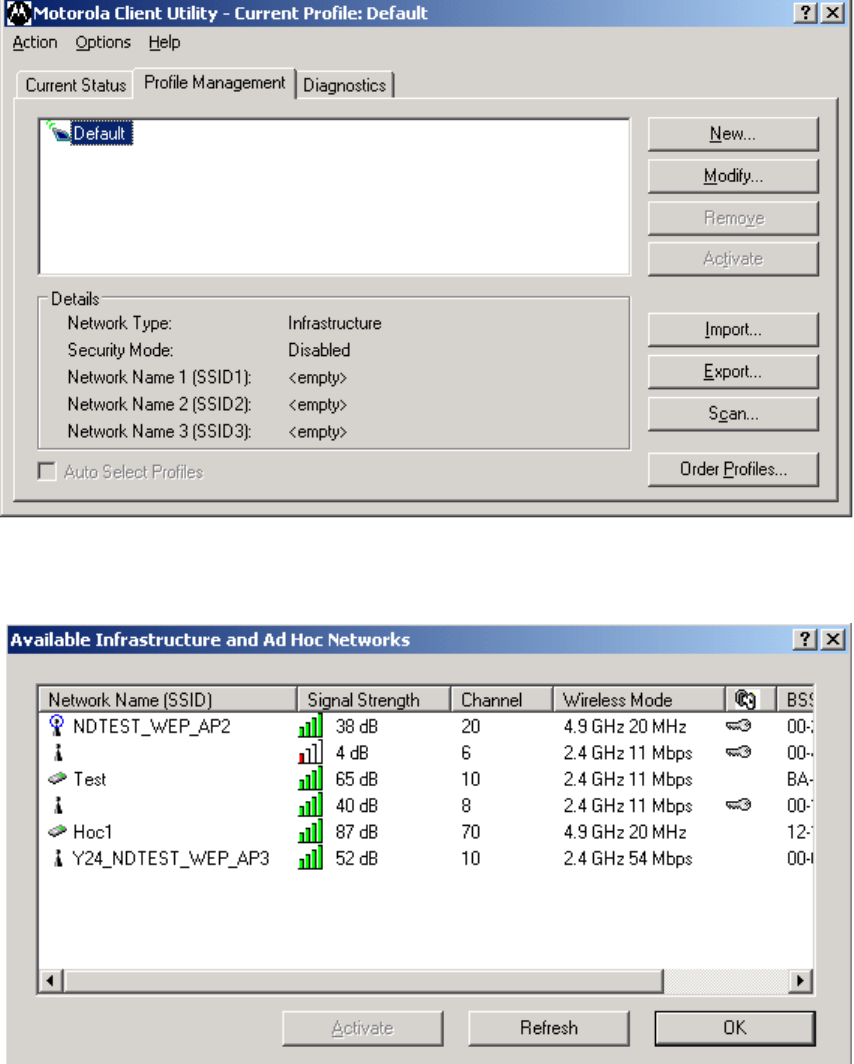The height and width of the screenshot is (1064, 854).
Task: Sort by Signal Strength column header
Action: point(374,699)
